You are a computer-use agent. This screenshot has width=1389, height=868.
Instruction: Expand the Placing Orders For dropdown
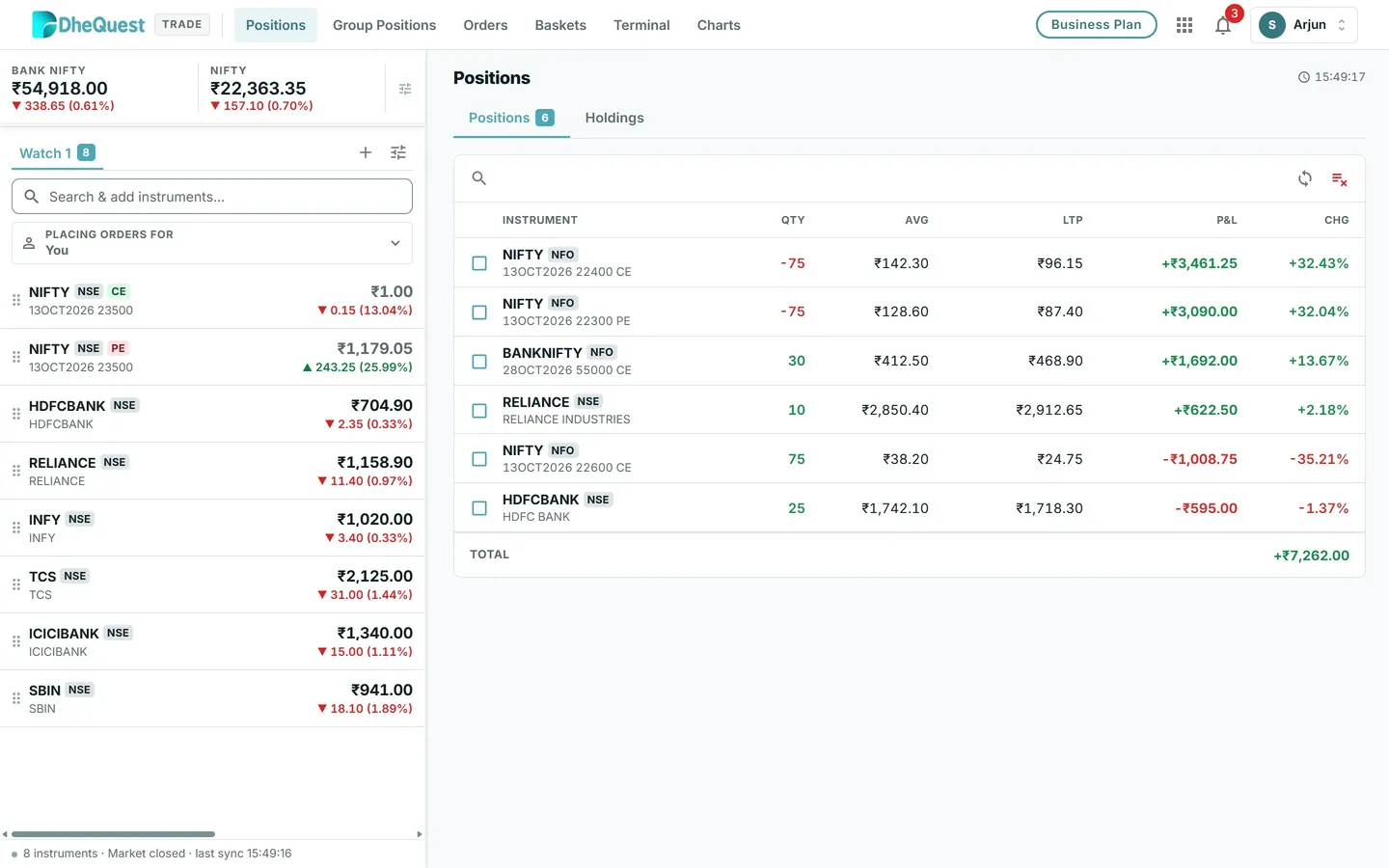click(x=212, y=243)
